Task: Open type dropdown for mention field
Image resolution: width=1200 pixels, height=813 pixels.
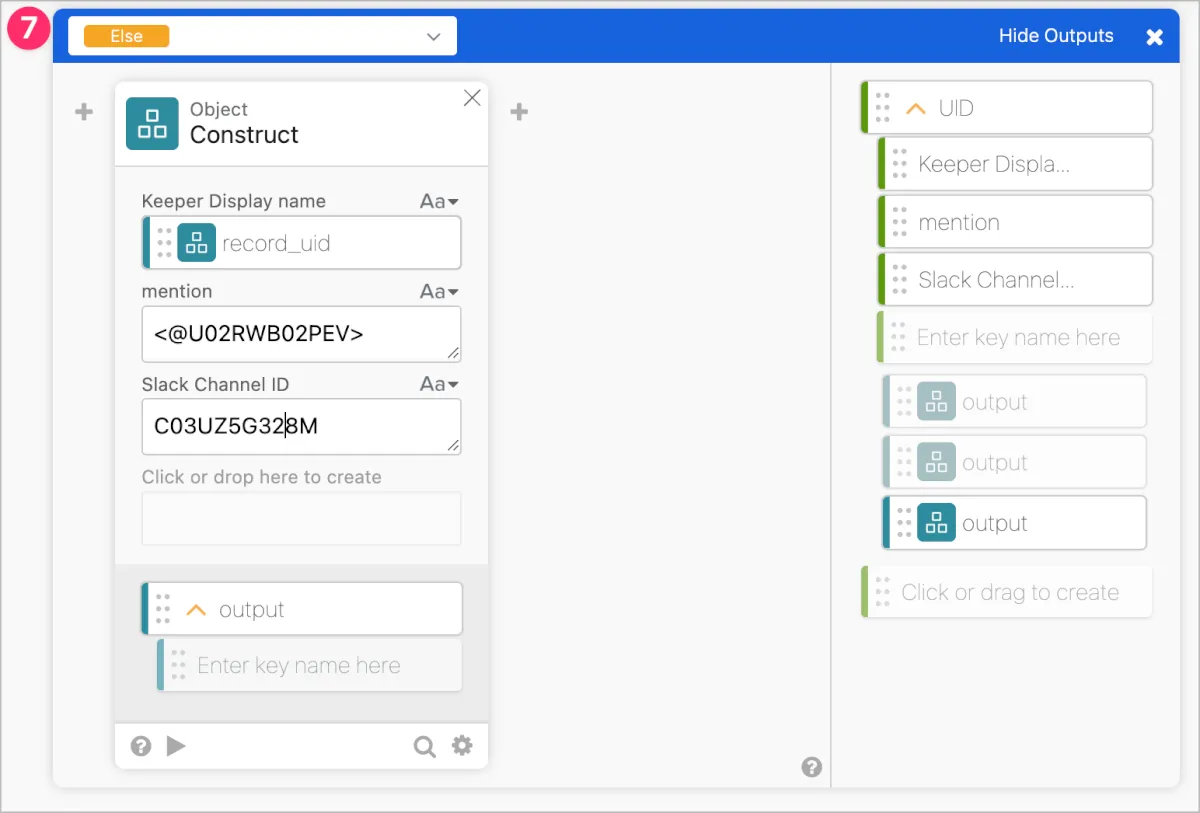Action: click(439, 292)
